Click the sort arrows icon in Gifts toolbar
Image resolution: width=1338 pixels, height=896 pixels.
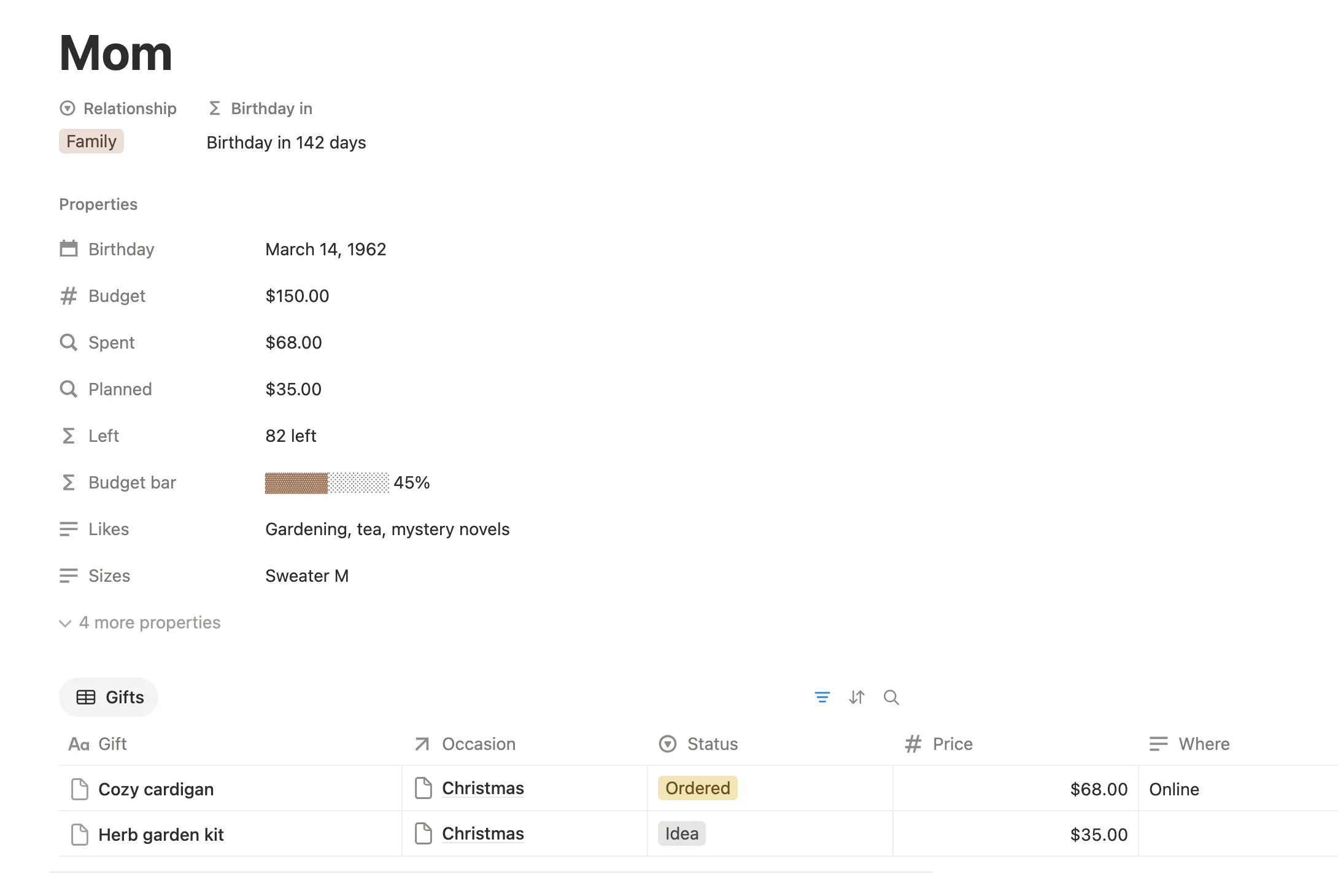tap(857, 697)
